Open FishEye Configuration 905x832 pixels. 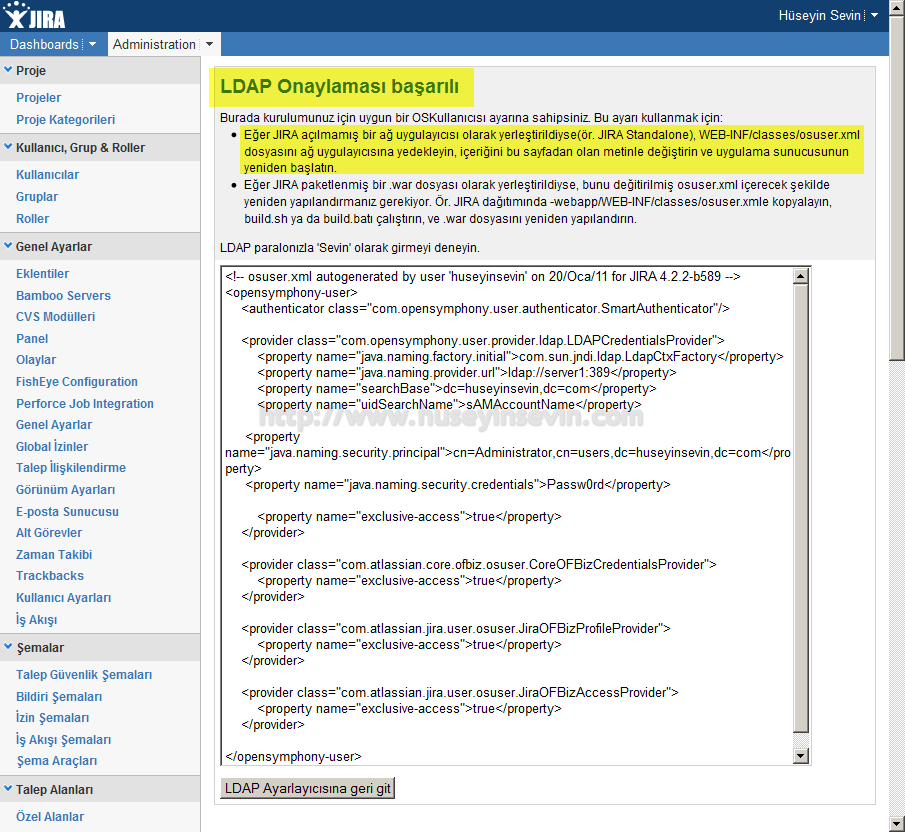click(77, 381)
